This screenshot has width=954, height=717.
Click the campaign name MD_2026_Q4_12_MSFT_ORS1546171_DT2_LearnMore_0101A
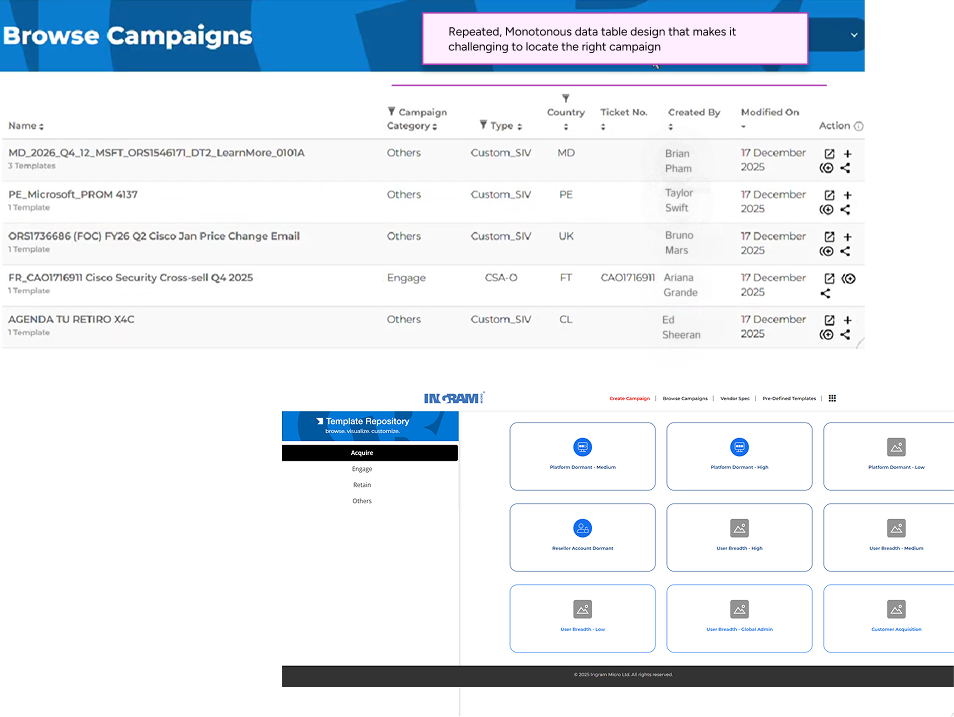point(156,153)
